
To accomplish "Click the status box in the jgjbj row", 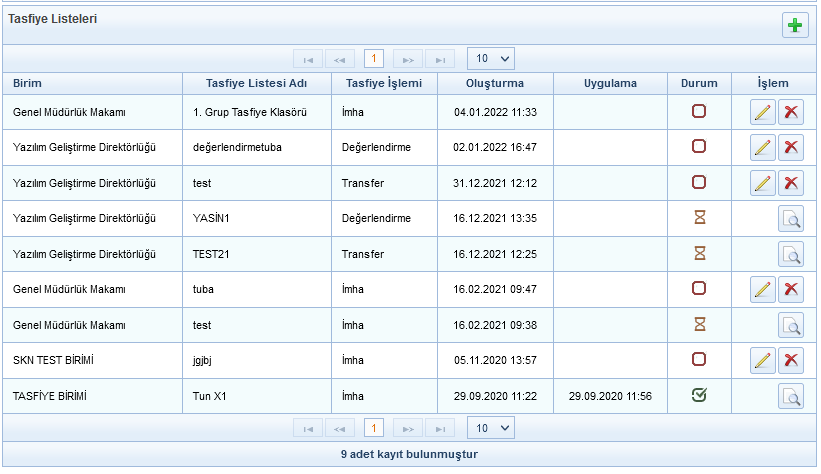I will click(699, 359).
